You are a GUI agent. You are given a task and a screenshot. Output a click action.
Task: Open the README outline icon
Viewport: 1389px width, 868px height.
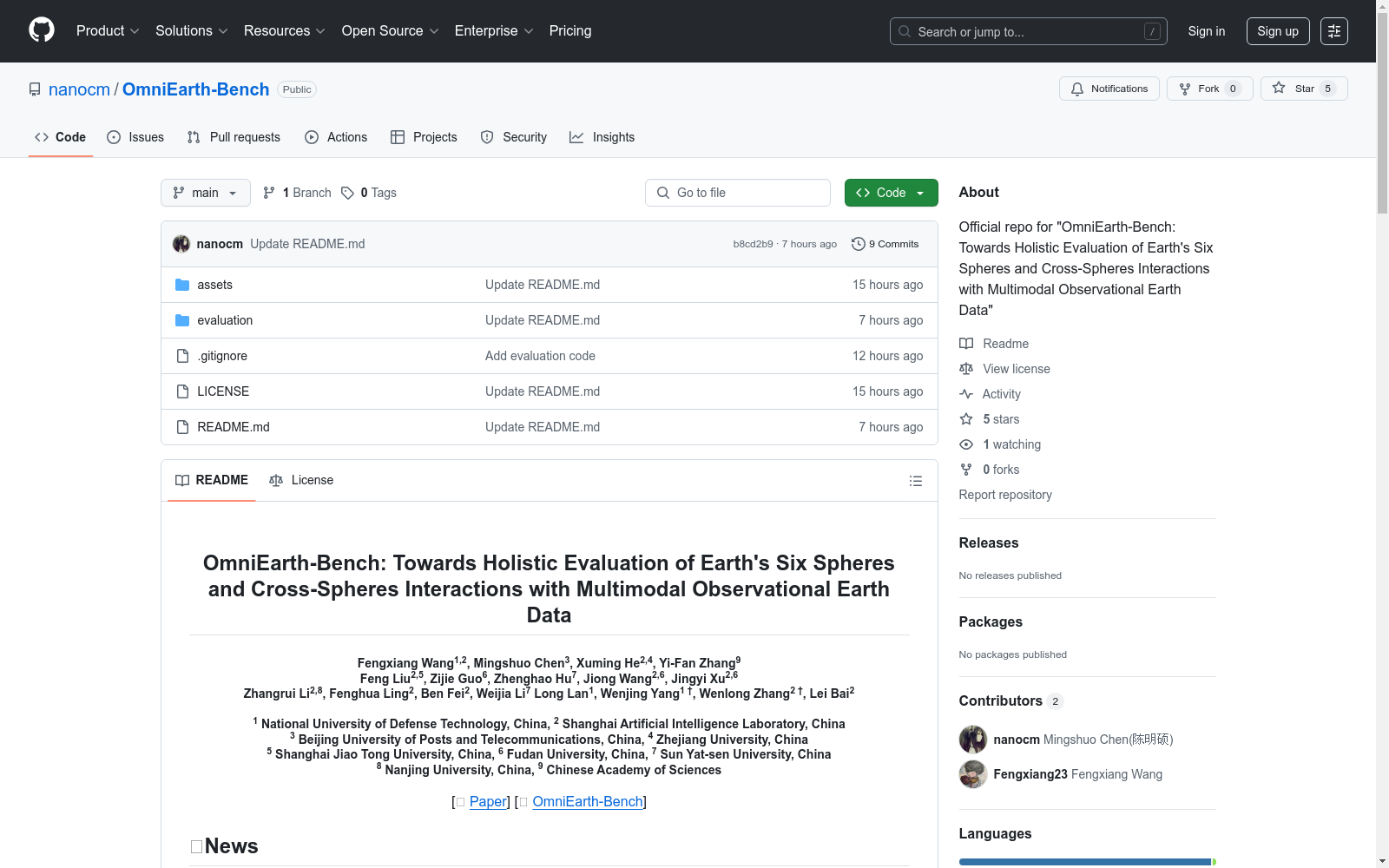point(916,481)
